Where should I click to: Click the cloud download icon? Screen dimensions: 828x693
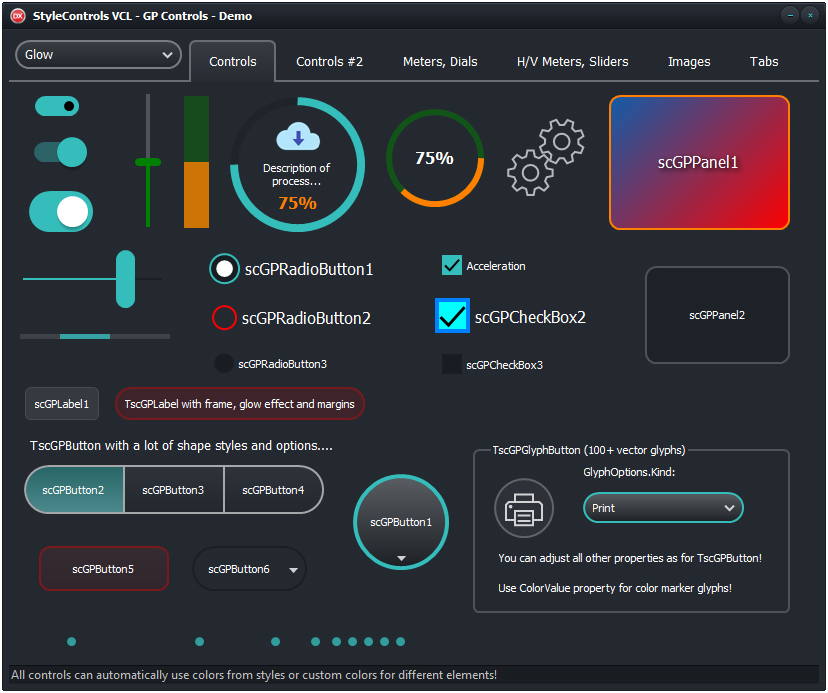click(x=298, y=136)
